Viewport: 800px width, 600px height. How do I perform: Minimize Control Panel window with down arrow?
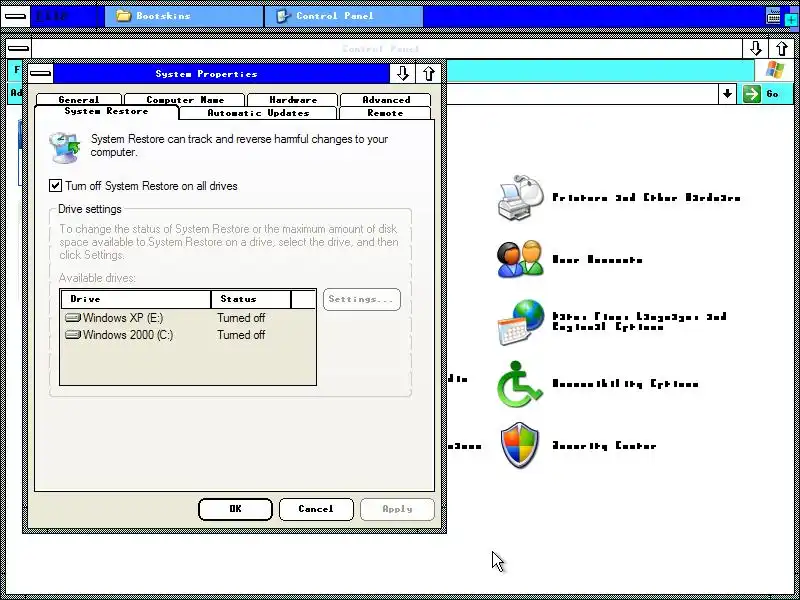pos(756,49)
